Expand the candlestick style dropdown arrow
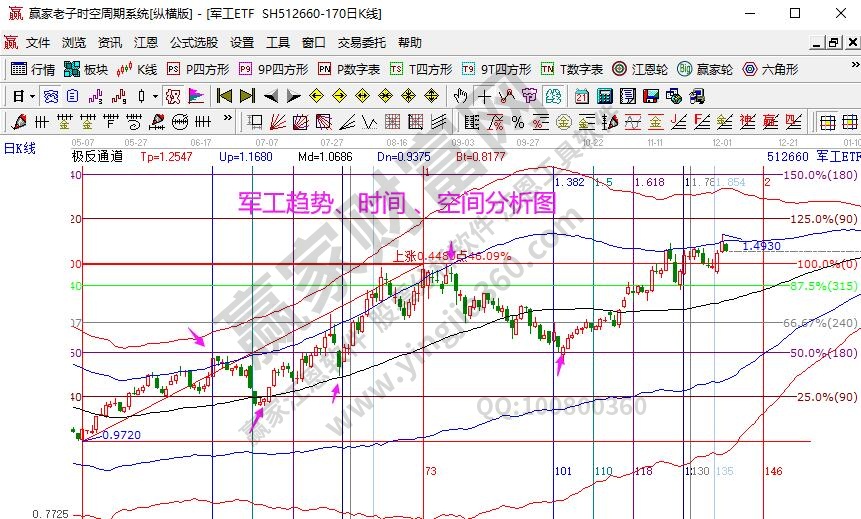The image size is (861, 519). pos(154,96)
